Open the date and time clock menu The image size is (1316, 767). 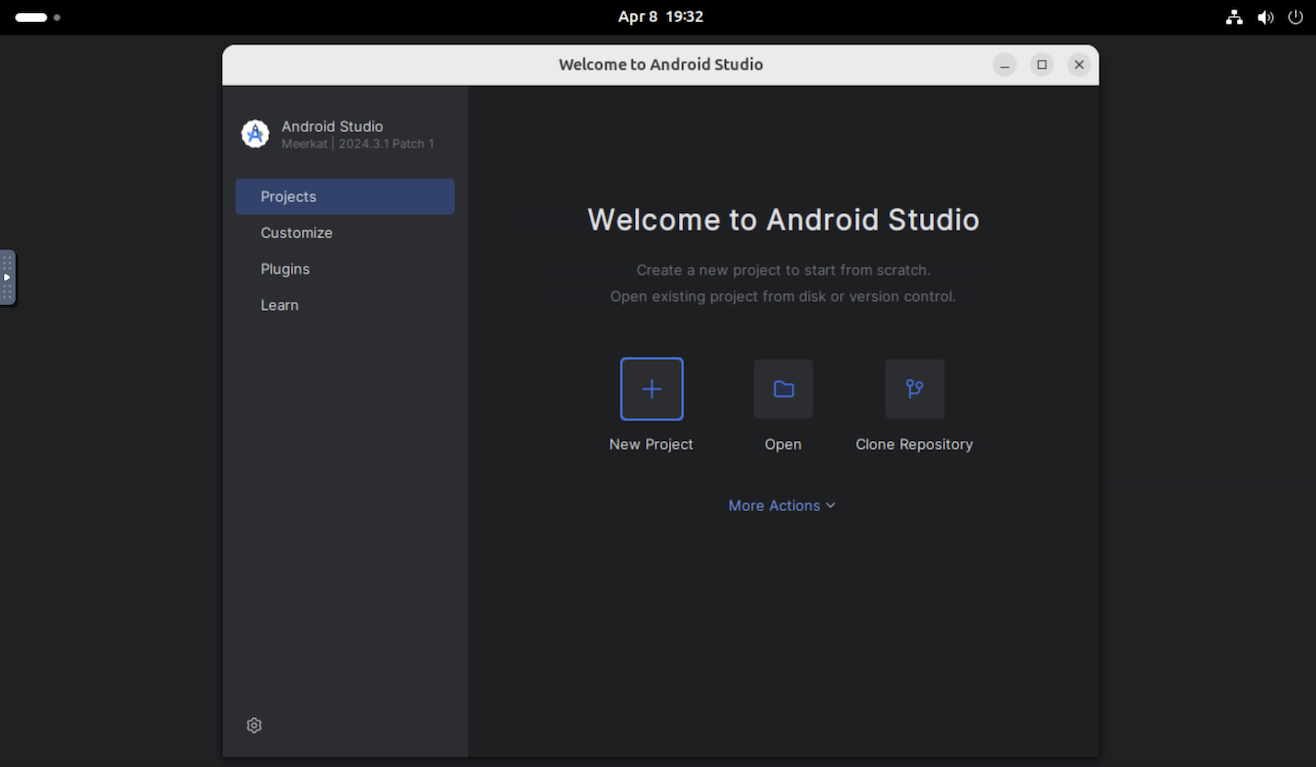tap(660, 17)
